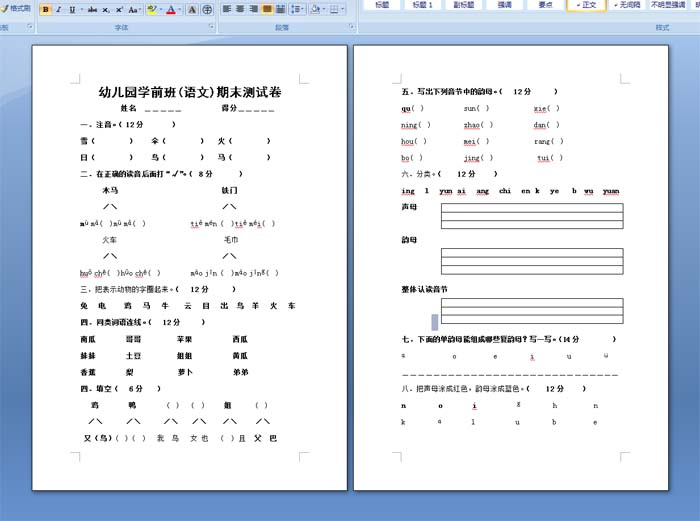This screenshot has height=521, width=700.
Task: Select the 正文 style
Action: pos(586,5)
